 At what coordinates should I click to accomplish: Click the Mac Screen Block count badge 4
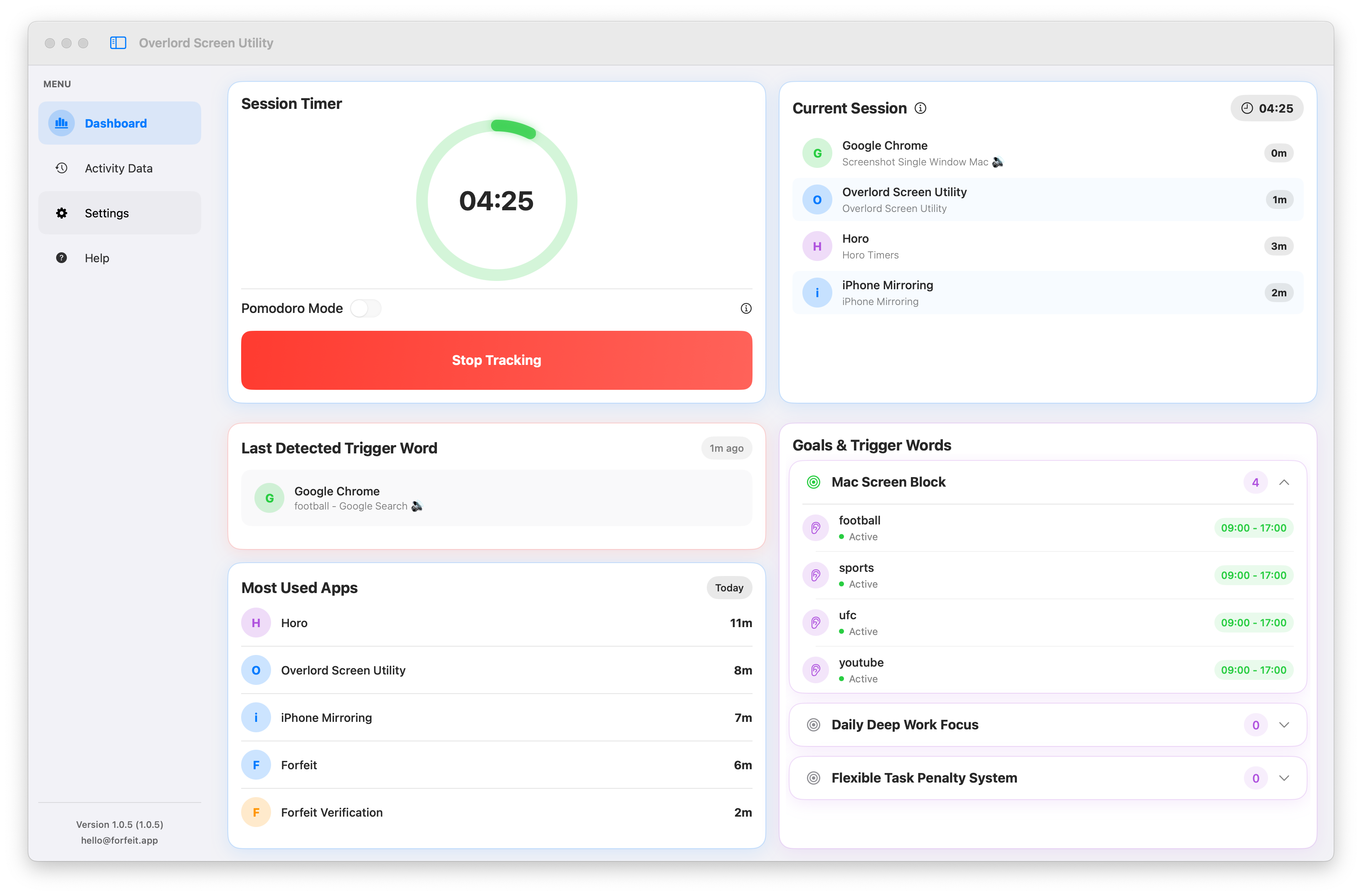1255,482
